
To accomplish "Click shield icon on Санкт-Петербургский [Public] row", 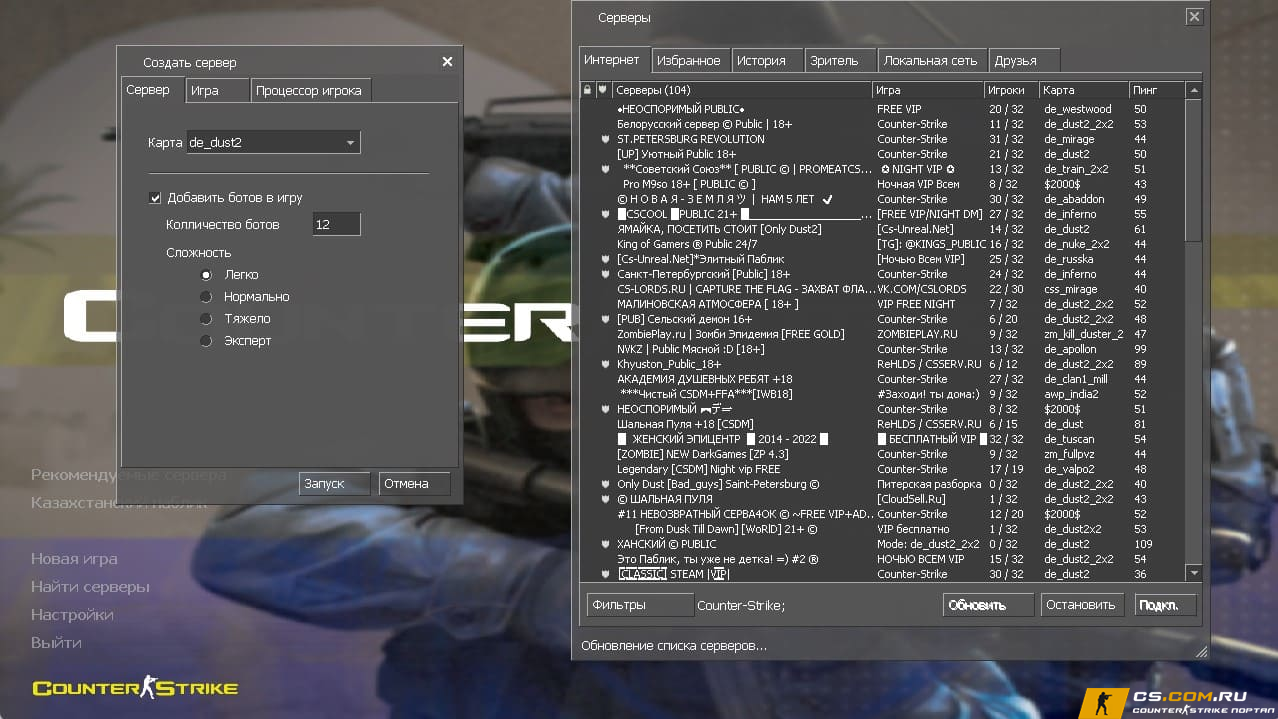I will coord(605,274).
